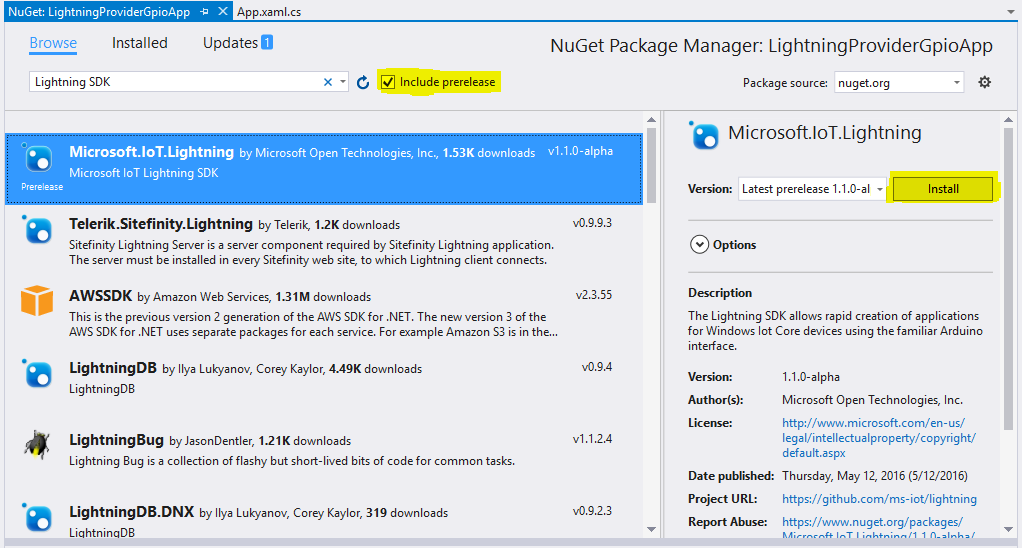Click the Description heading in details

click(x=720, y=293)
